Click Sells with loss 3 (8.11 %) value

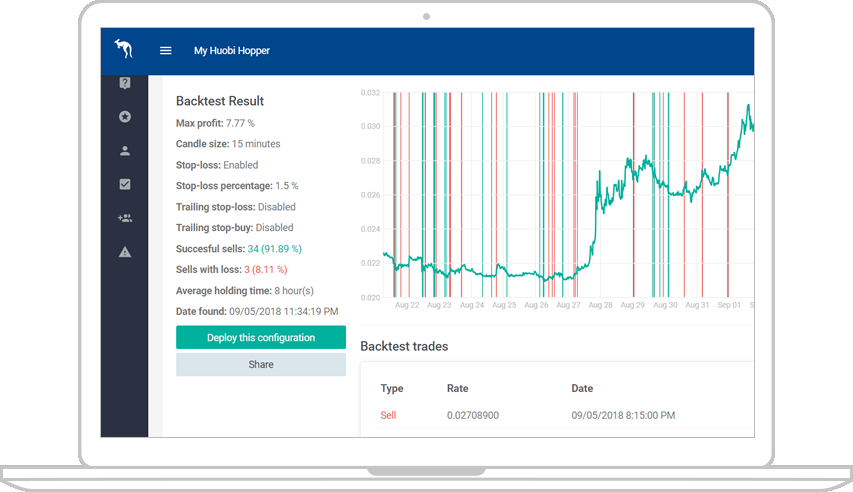coord(265,269)
